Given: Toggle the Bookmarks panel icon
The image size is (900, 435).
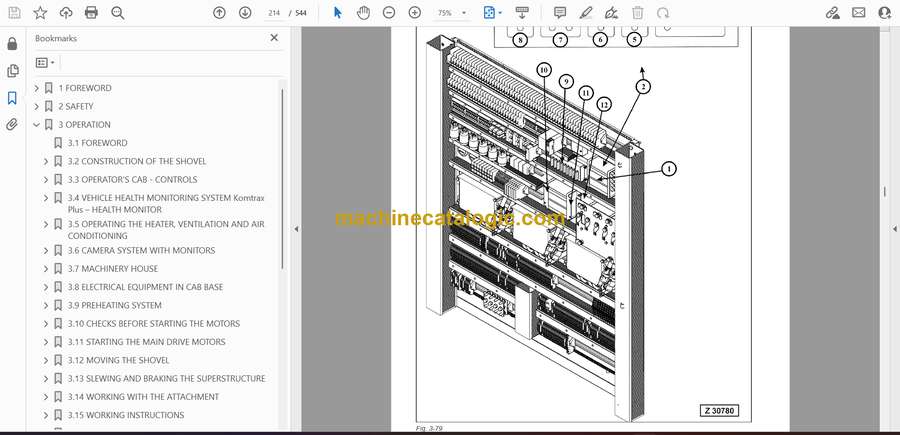Looking at the screenshot, I should tap(12, 98).
